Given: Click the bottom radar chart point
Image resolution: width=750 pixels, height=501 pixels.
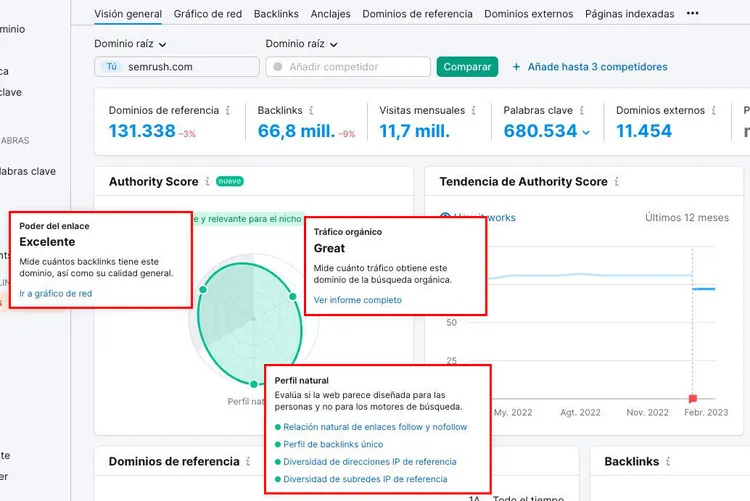Looking at the screenshot, I should 254,384.
